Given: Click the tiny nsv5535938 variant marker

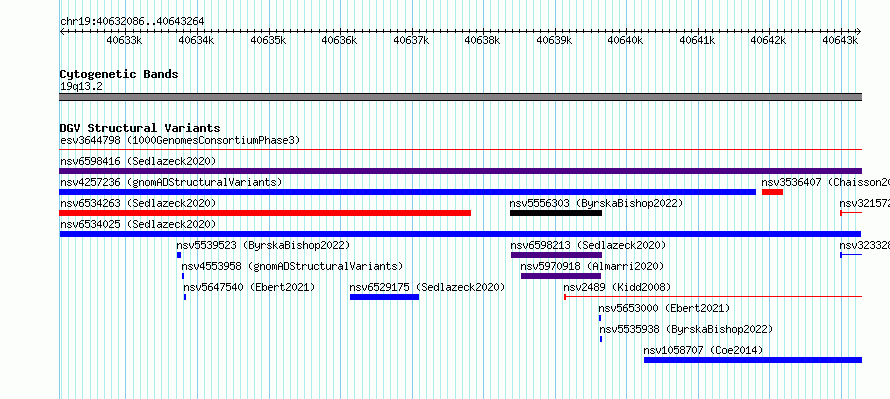Looking at the screenshot, I should coord(601,339).
